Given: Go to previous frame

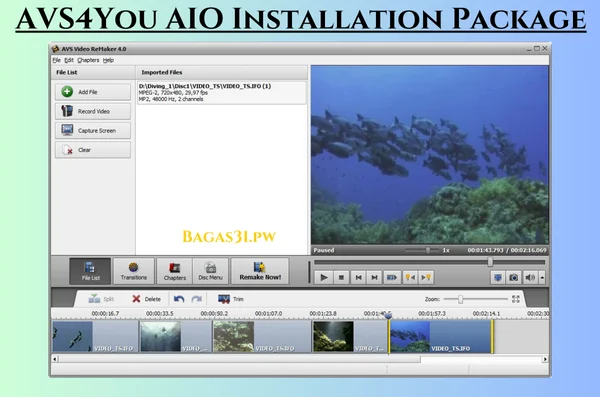Looking at the screenshot, I should click(358, 277).
